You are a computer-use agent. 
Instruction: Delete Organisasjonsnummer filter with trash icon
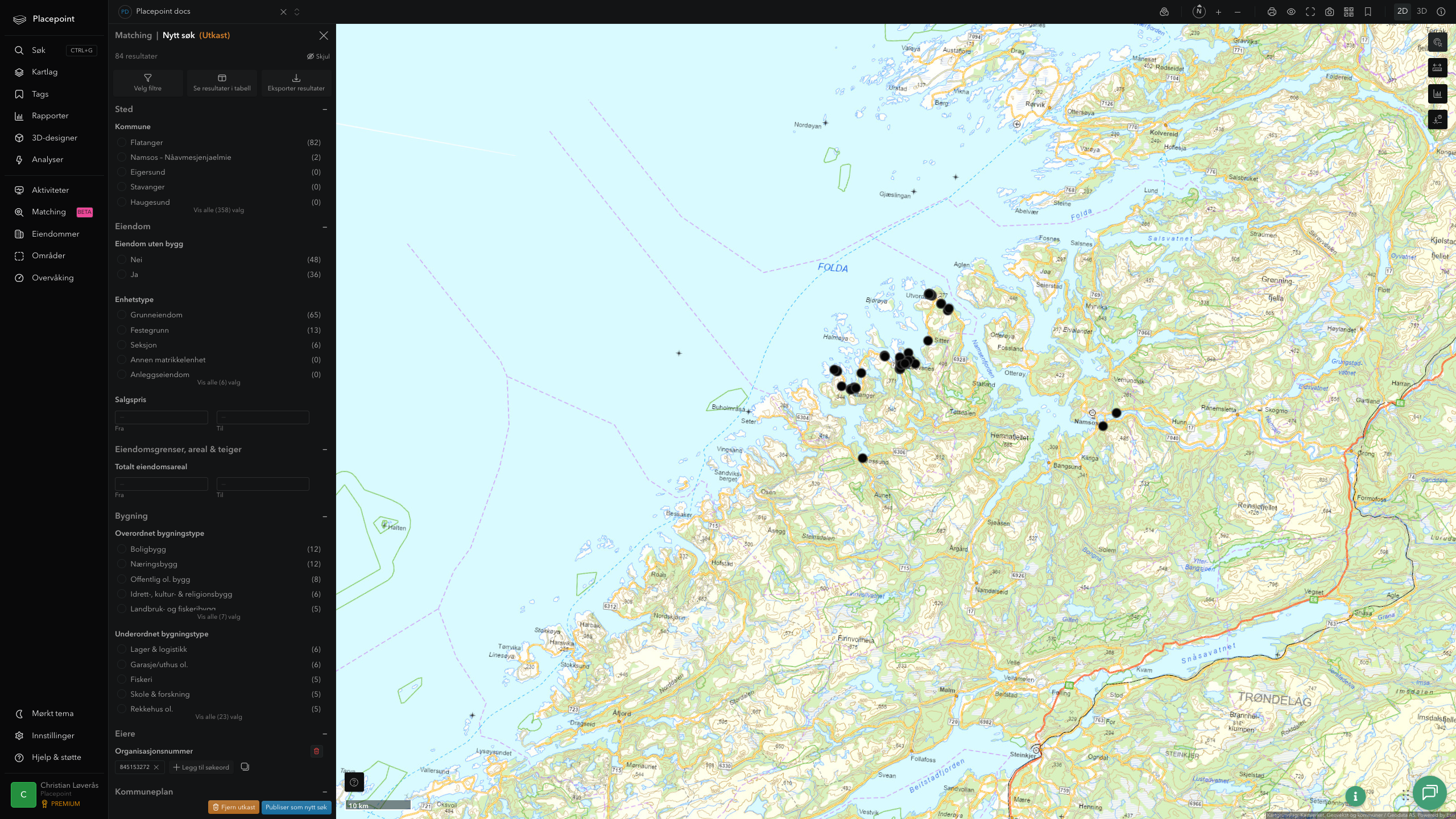(317, 751)
